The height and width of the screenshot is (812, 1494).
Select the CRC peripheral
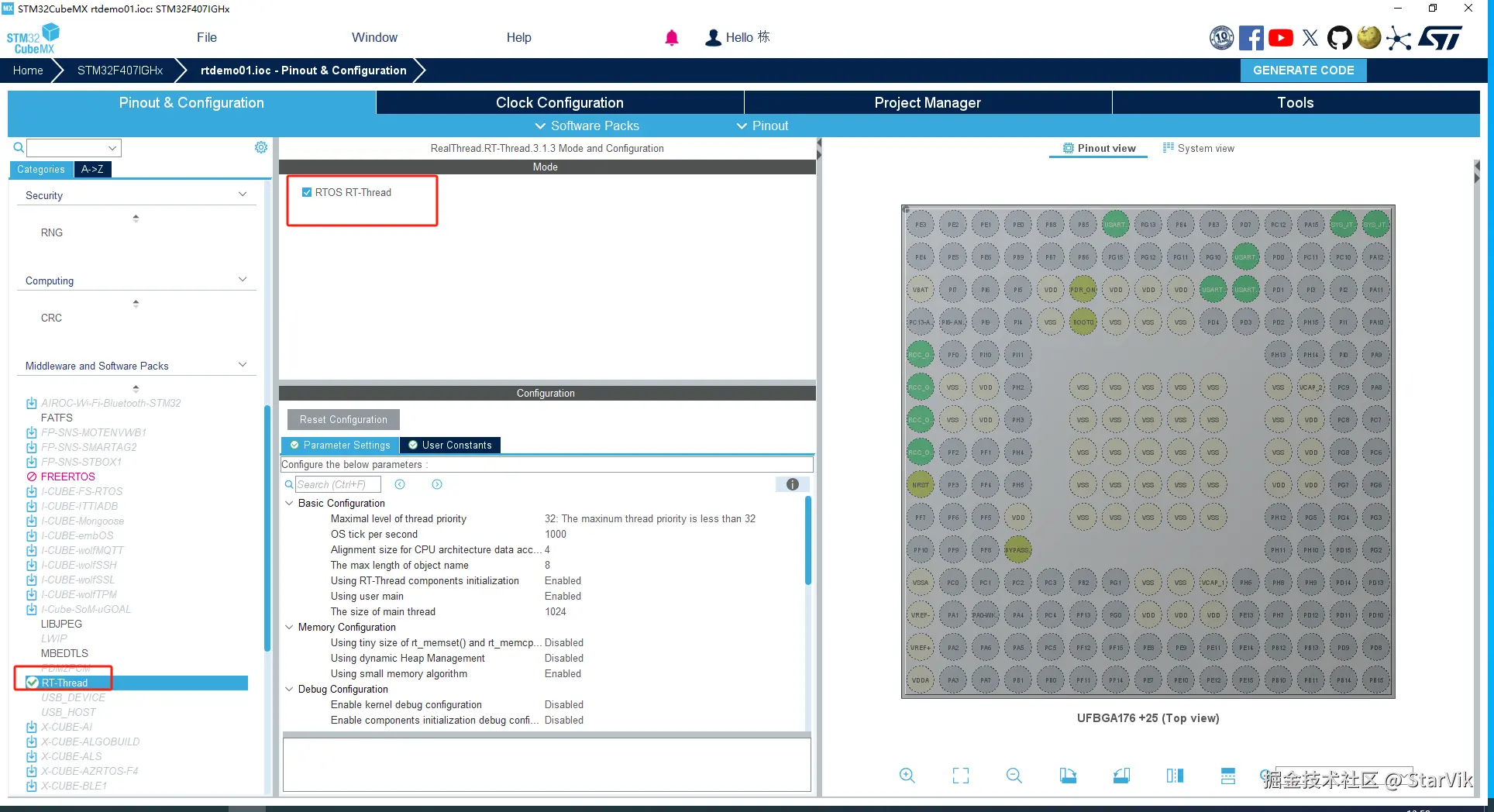point(51,318)
